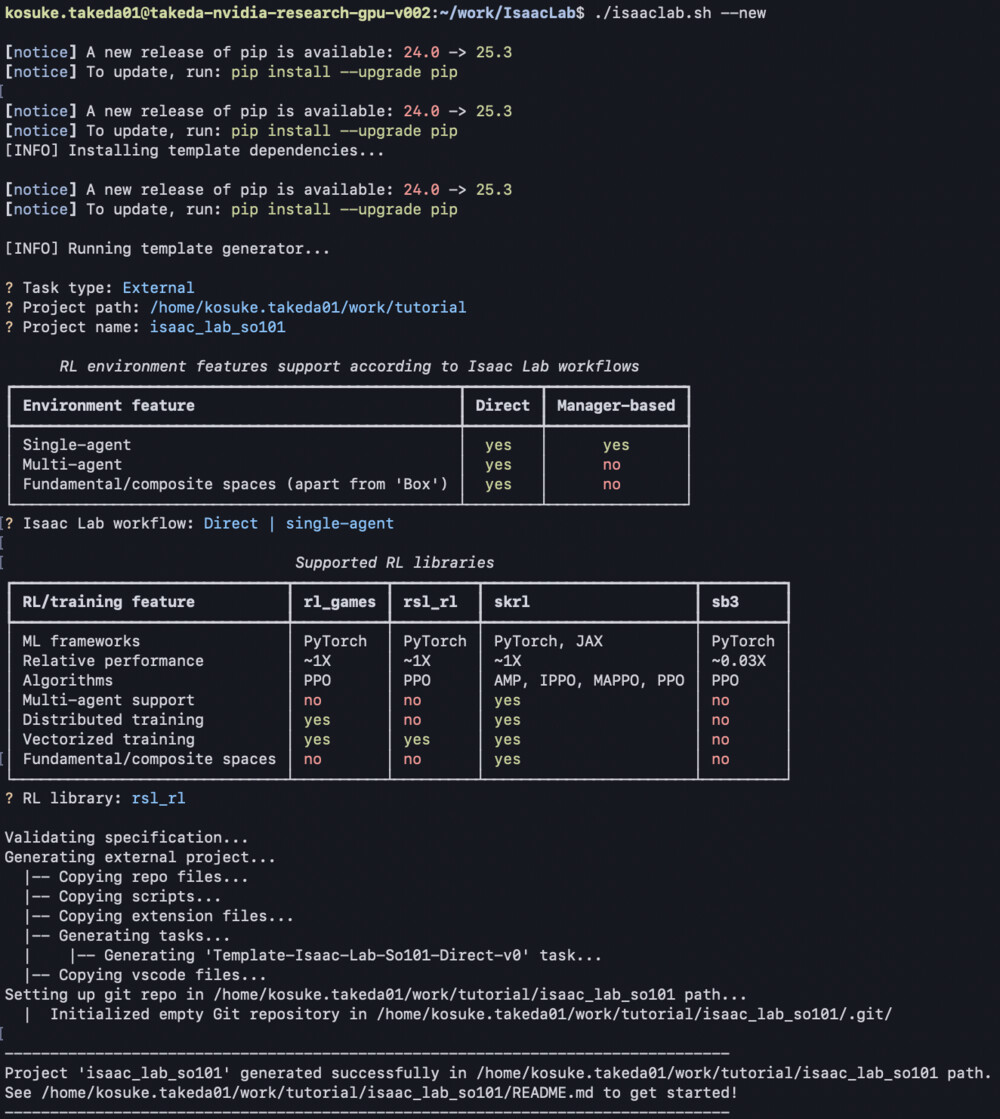Click '[INFO] Running template generator...' line
1000x1119 pixels.
(167, 248)
